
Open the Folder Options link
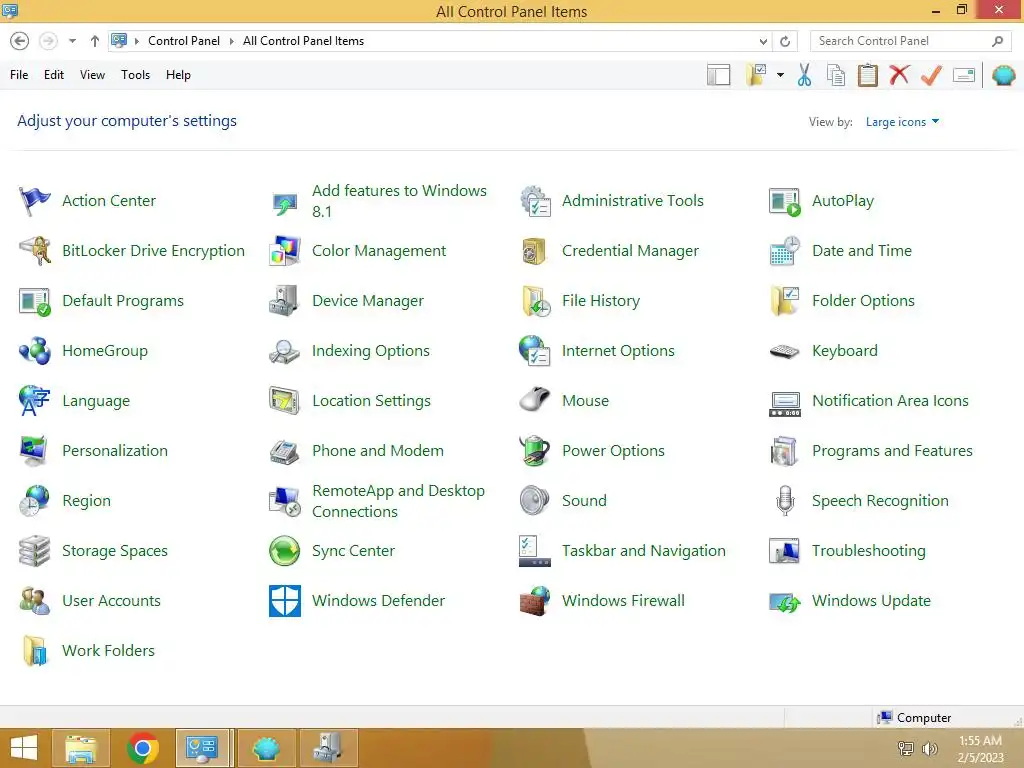tap(863, 301)
